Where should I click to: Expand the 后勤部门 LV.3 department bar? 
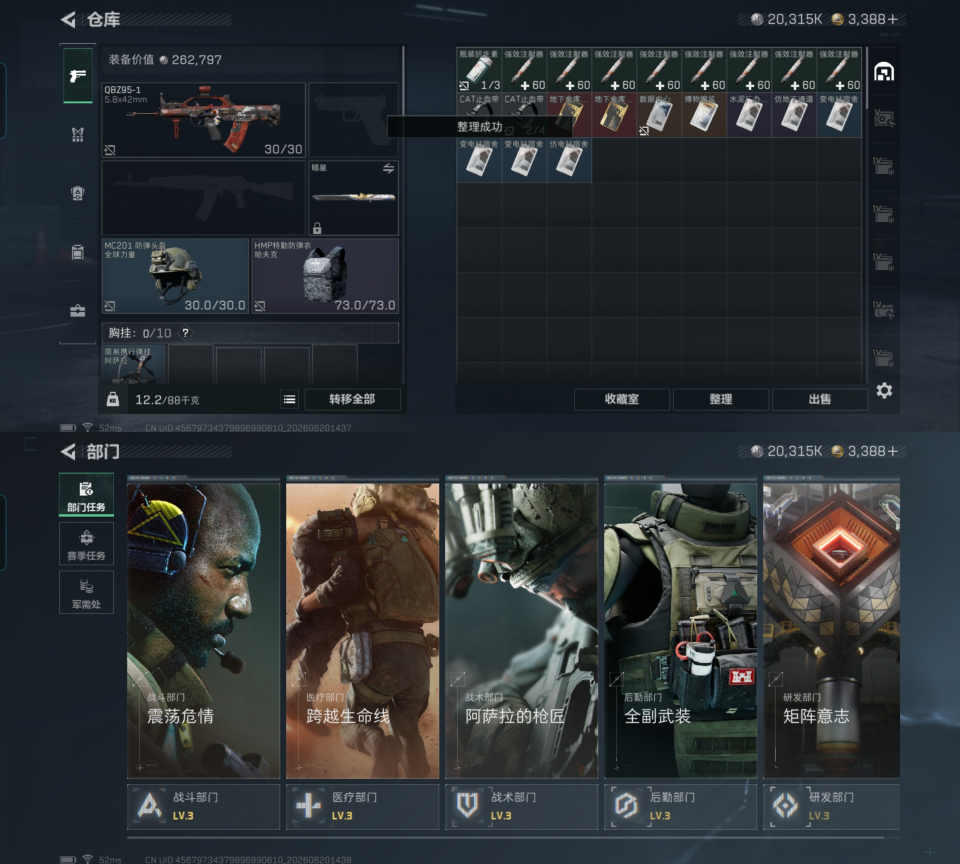pos(680,807)
